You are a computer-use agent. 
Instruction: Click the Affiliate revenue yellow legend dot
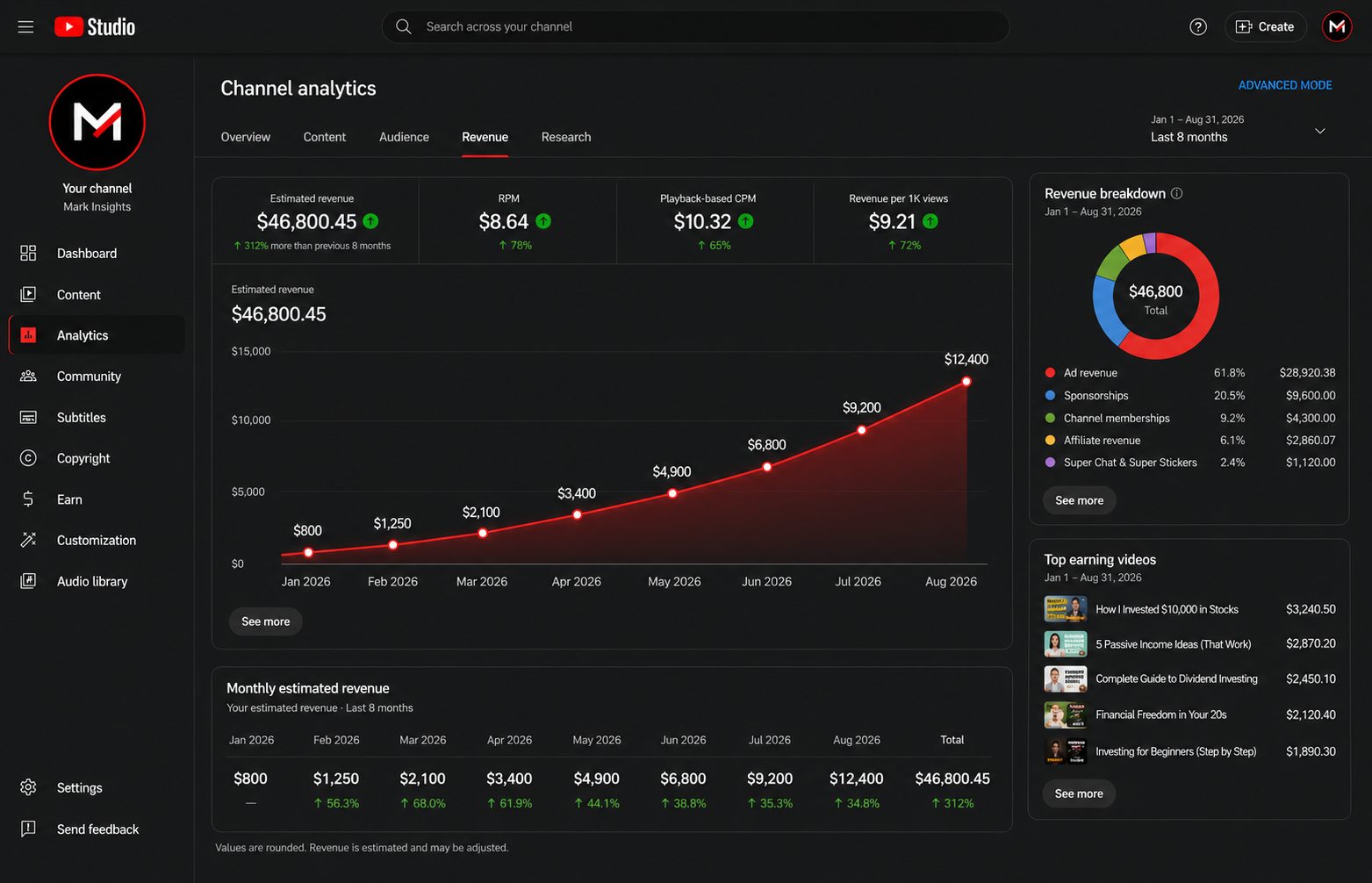[x=1050, y=440]
